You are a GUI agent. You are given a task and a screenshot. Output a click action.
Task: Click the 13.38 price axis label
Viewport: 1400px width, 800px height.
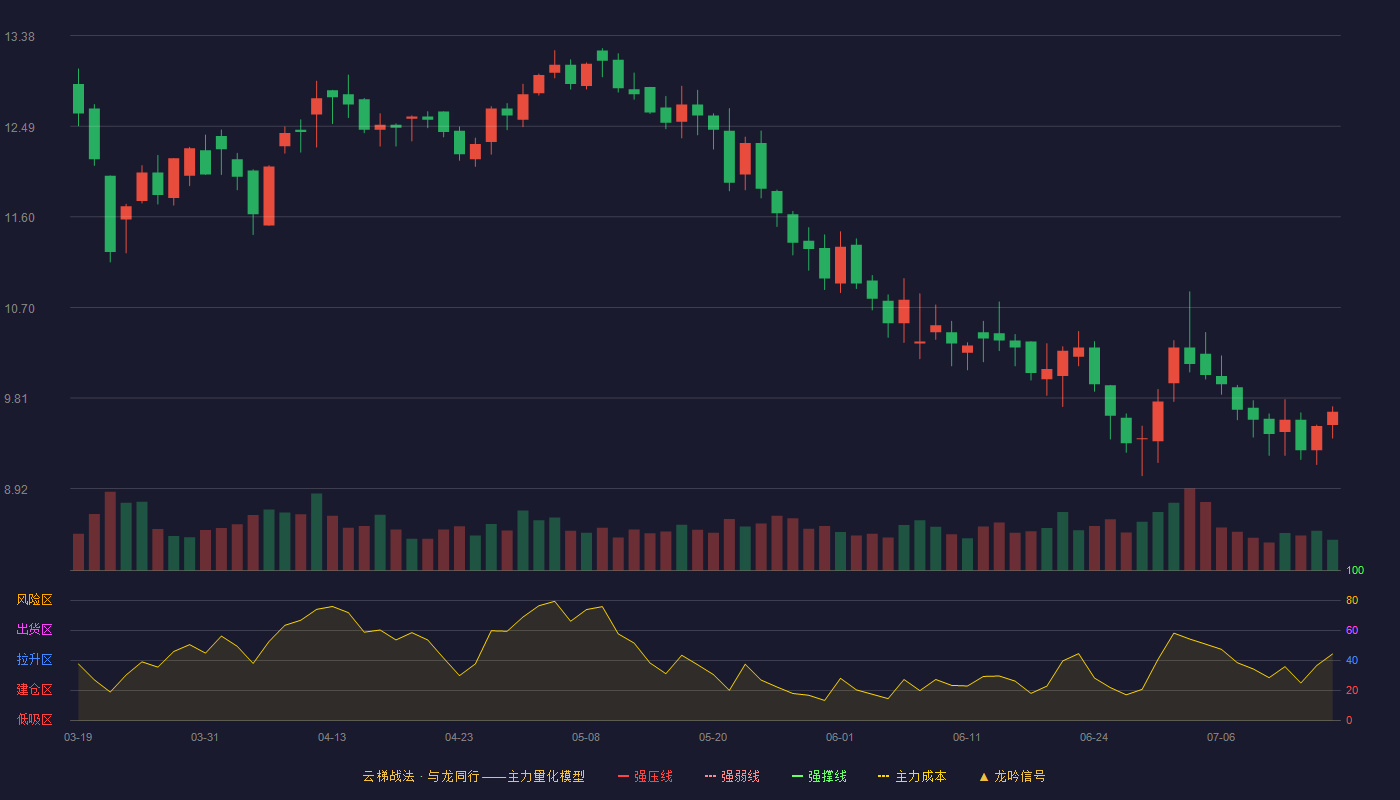click(19, 37)
